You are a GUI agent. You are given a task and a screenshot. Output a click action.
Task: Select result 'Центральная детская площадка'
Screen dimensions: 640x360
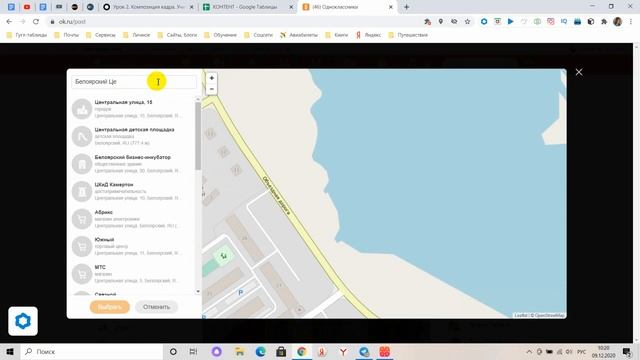[132, 136]
